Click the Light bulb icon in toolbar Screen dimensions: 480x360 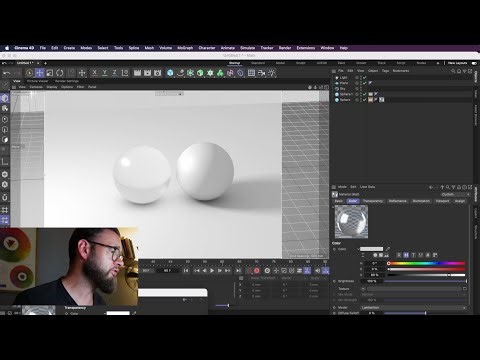(272, 73)
